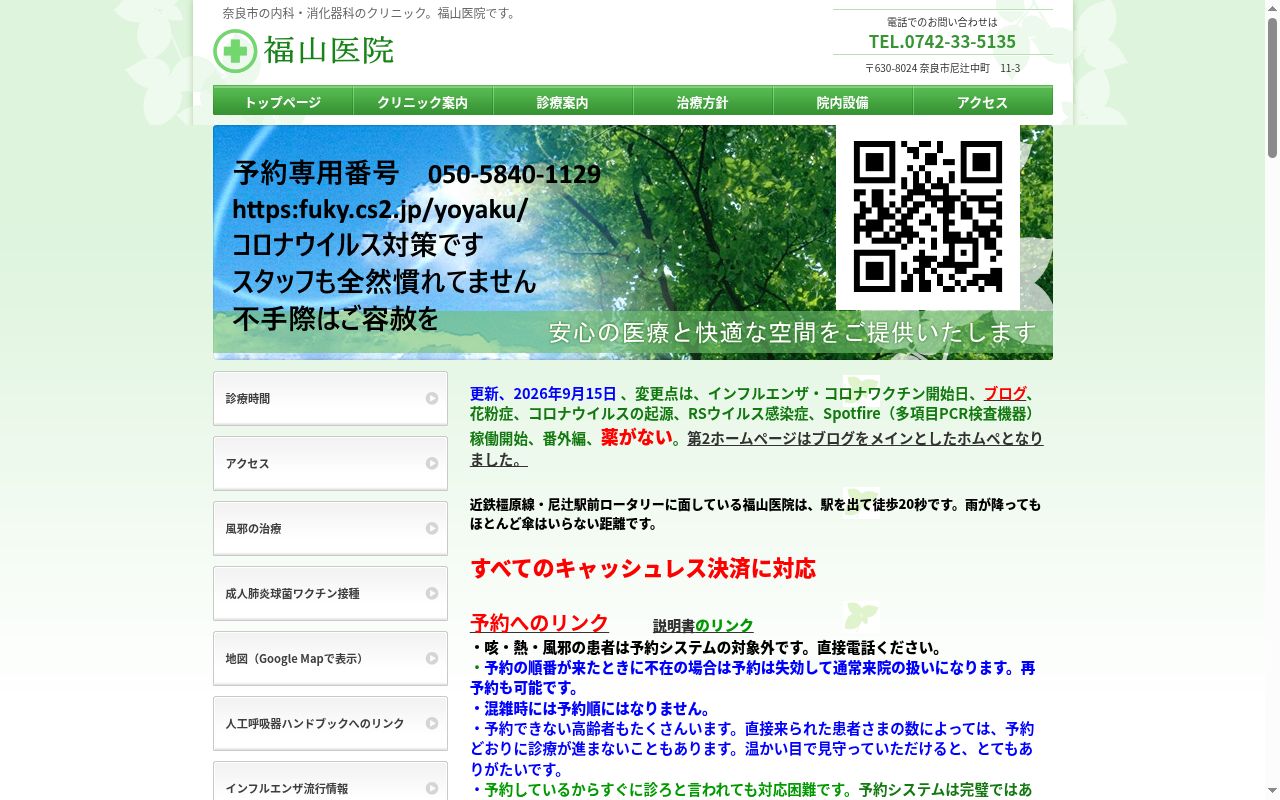This screenshot has height=800, width=1280.
Task: Click the arrow icon beside 人工呼吸器ハンドブックへのリンク
Action: (x=432, y=723)
